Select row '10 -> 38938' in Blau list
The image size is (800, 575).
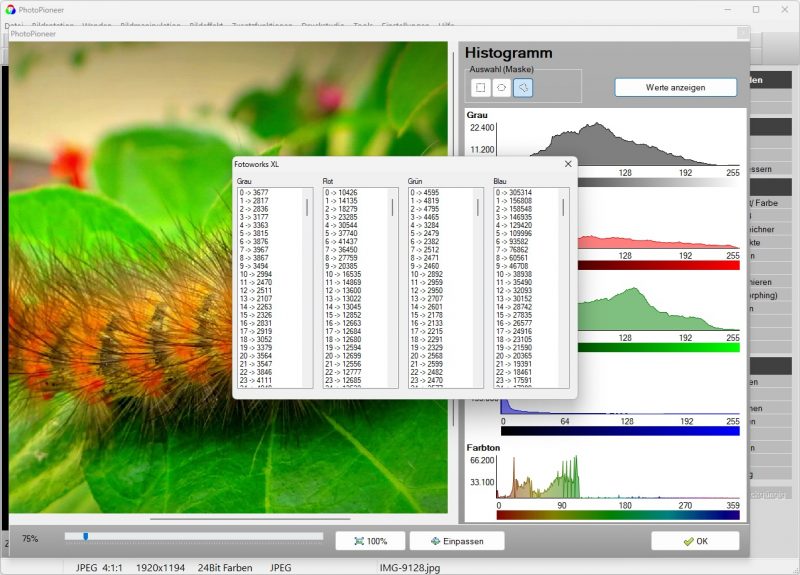(514, 274)
